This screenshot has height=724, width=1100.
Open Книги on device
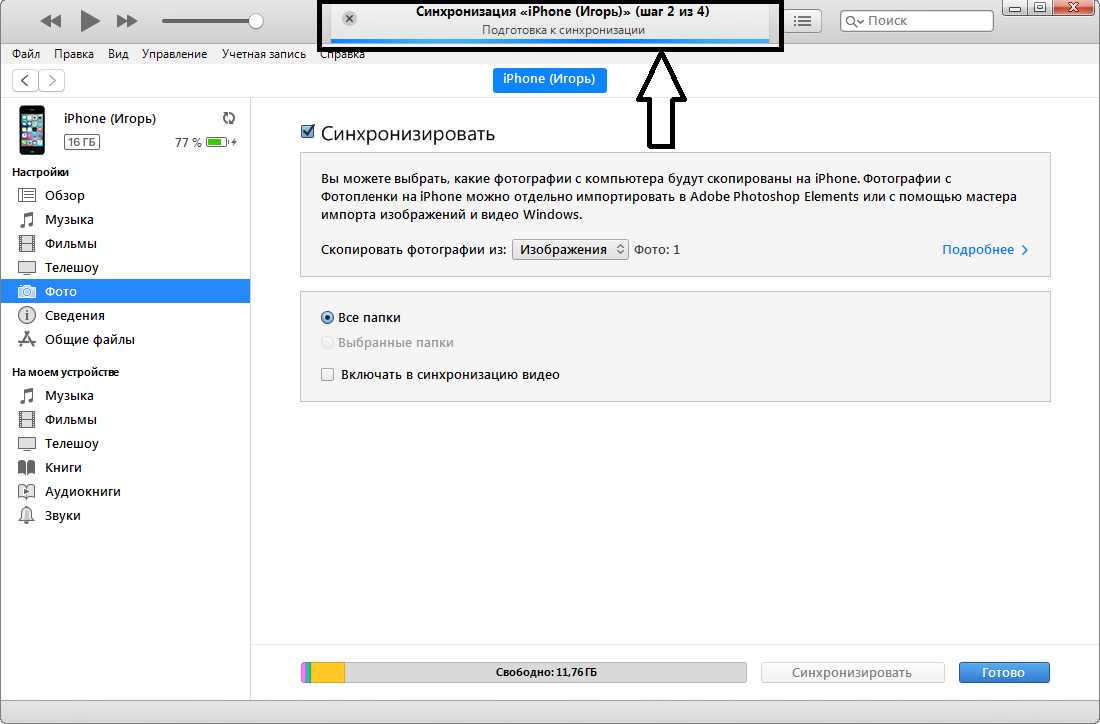126,467
